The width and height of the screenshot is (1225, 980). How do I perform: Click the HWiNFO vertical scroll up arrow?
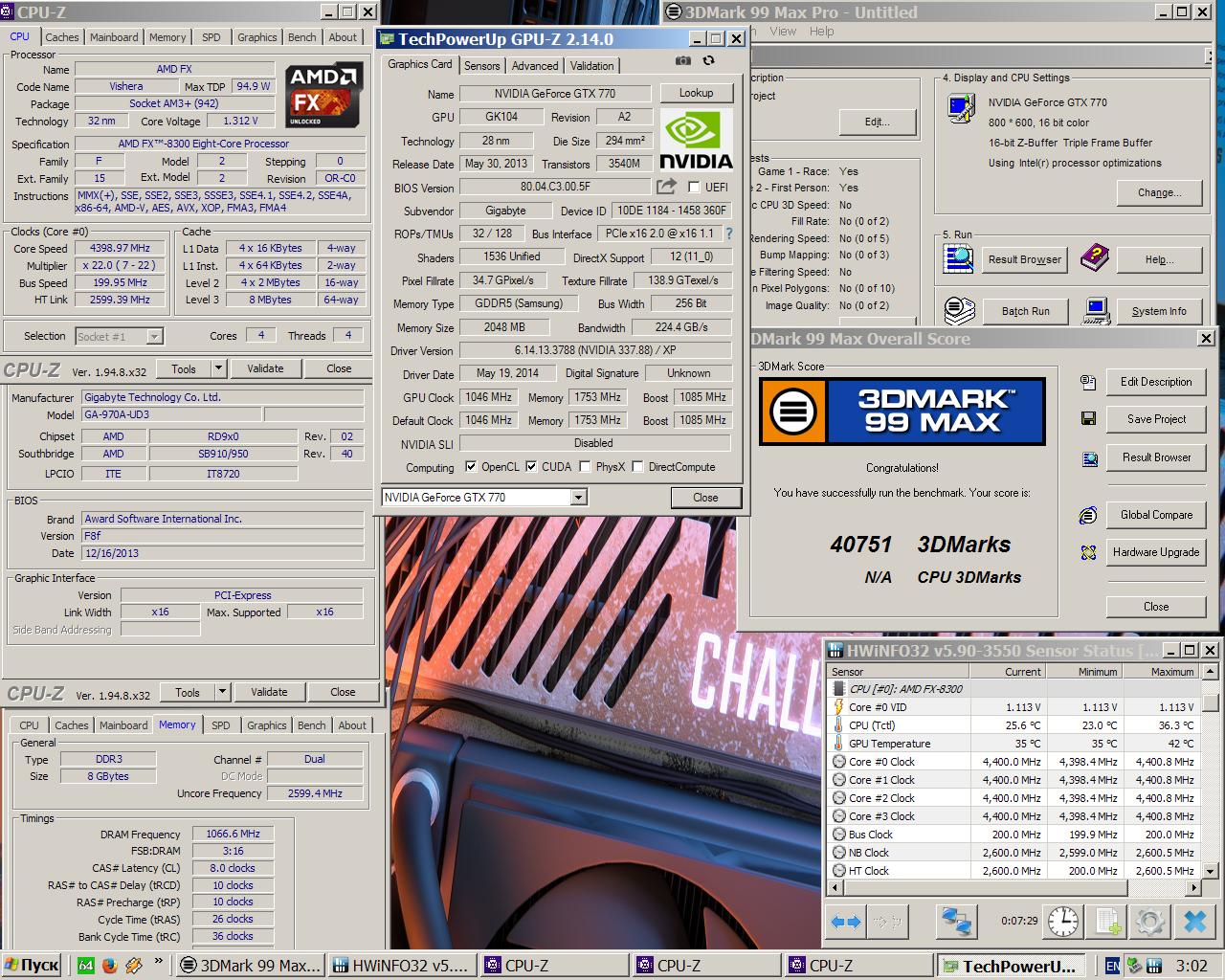[1210, 672]
